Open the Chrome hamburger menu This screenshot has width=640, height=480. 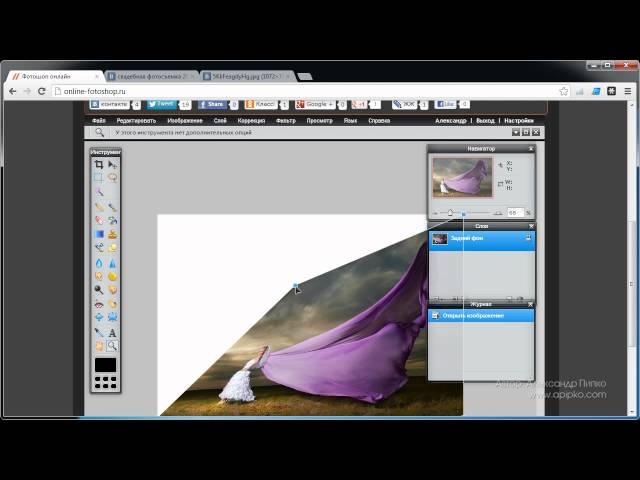point(628,91)
